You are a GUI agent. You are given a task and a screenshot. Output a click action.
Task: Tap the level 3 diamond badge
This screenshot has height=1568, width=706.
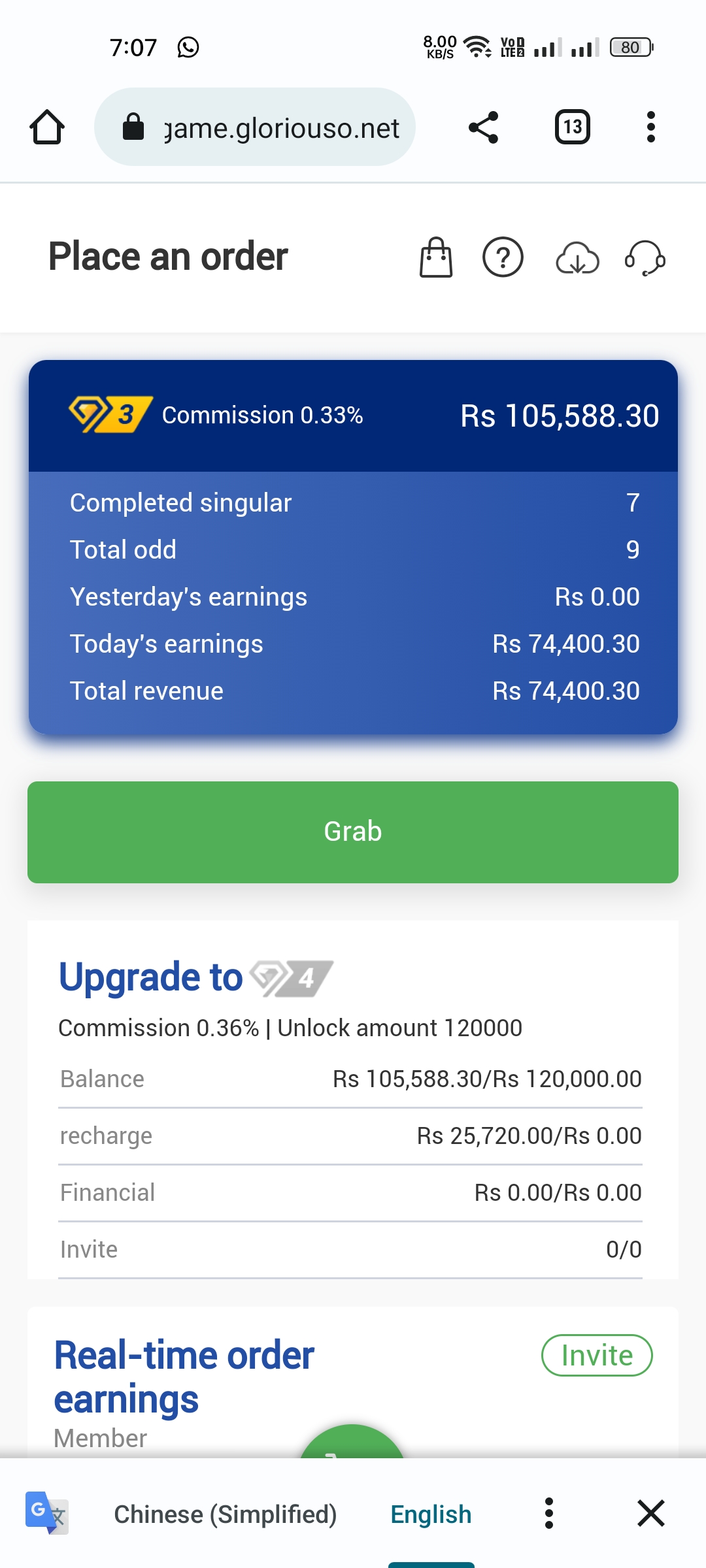coord(110,414)
